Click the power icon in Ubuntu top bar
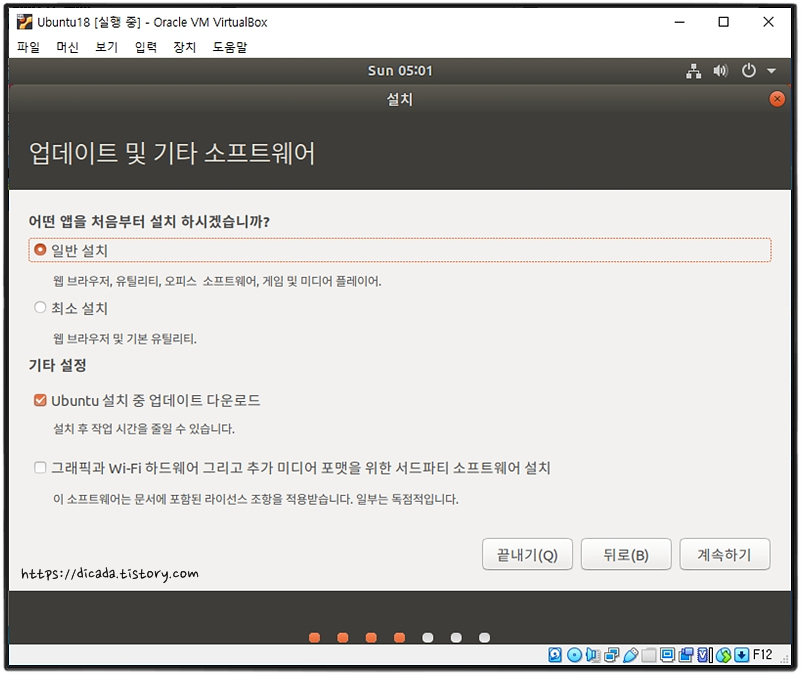Viewport: 802px width, 675px height. pos(749,71)
